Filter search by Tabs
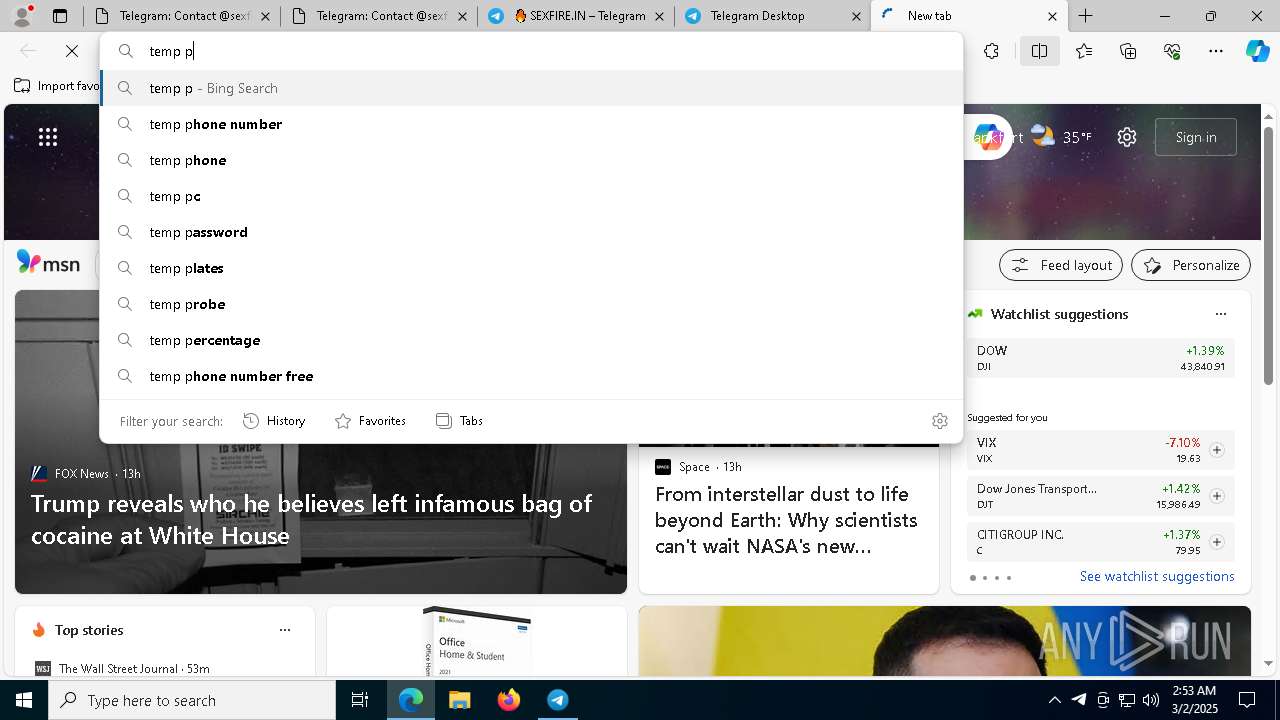Viewport: 1280px width, 720px height. point(460,421)
